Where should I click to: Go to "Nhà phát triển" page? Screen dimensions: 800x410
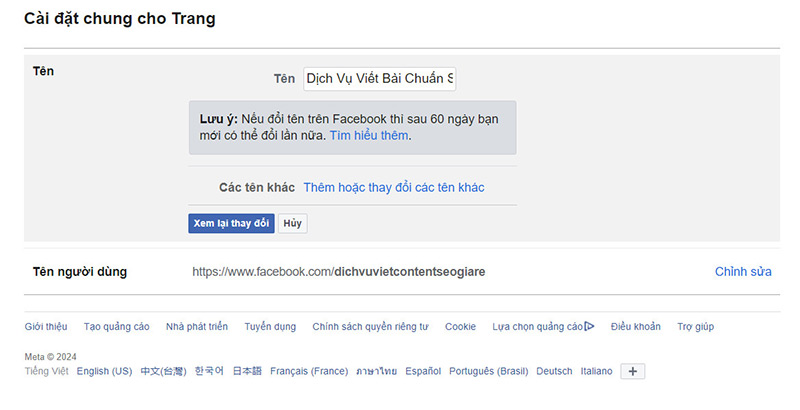[x=197, y=326]
